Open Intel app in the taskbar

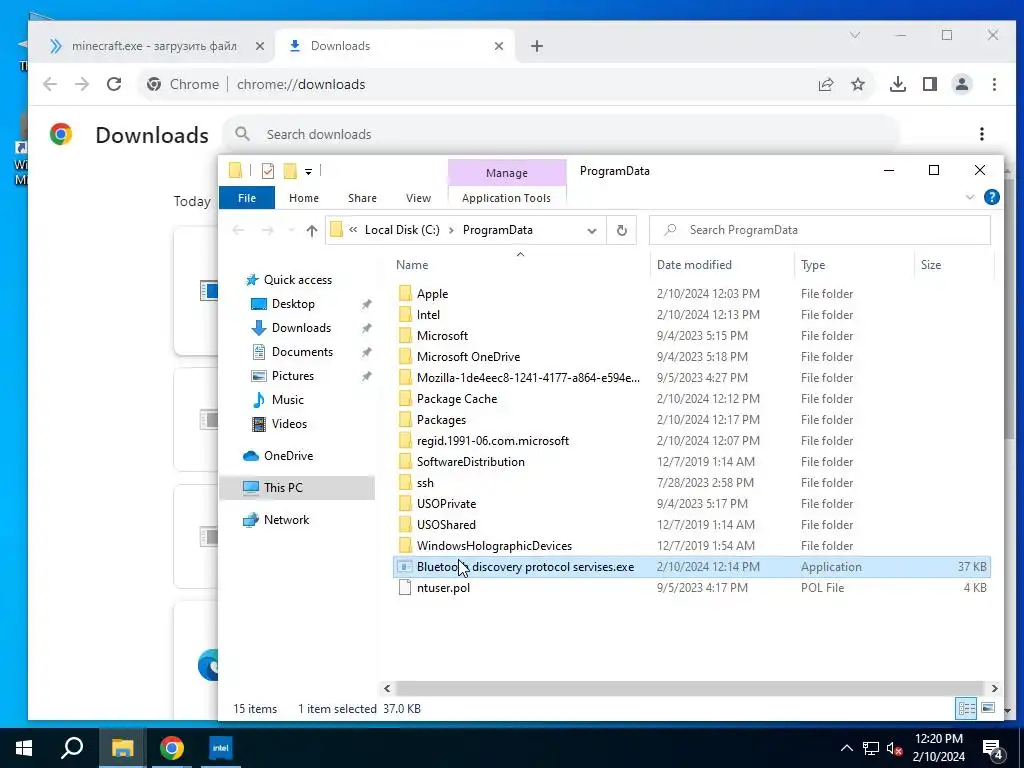221,748
